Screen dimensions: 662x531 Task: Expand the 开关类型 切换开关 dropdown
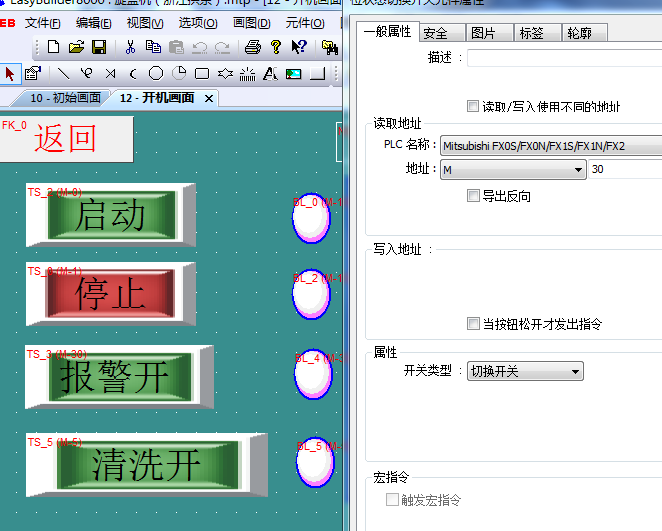(525, 371)
